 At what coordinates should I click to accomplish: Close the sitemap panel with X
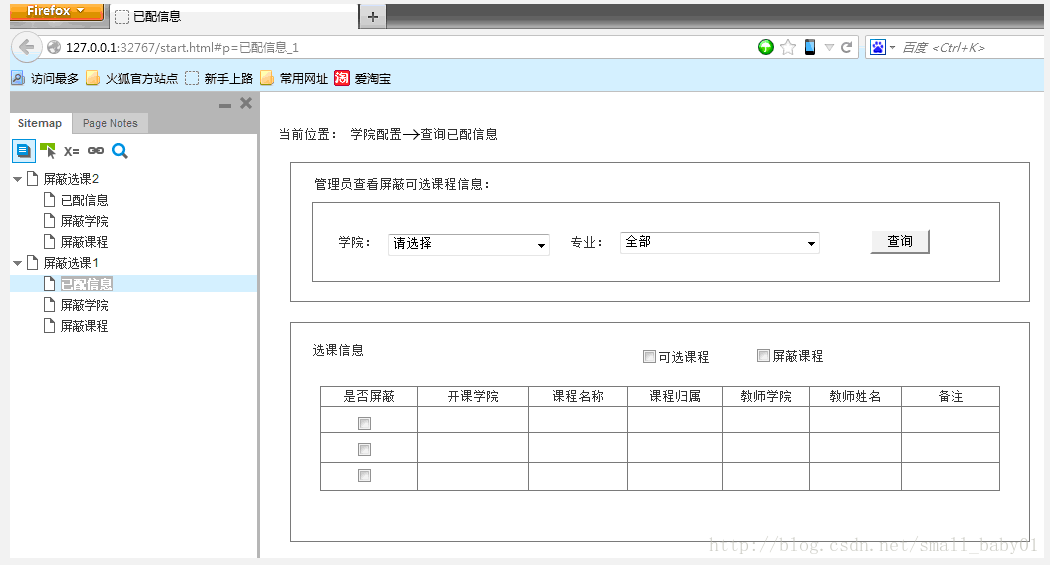(246, 103)
